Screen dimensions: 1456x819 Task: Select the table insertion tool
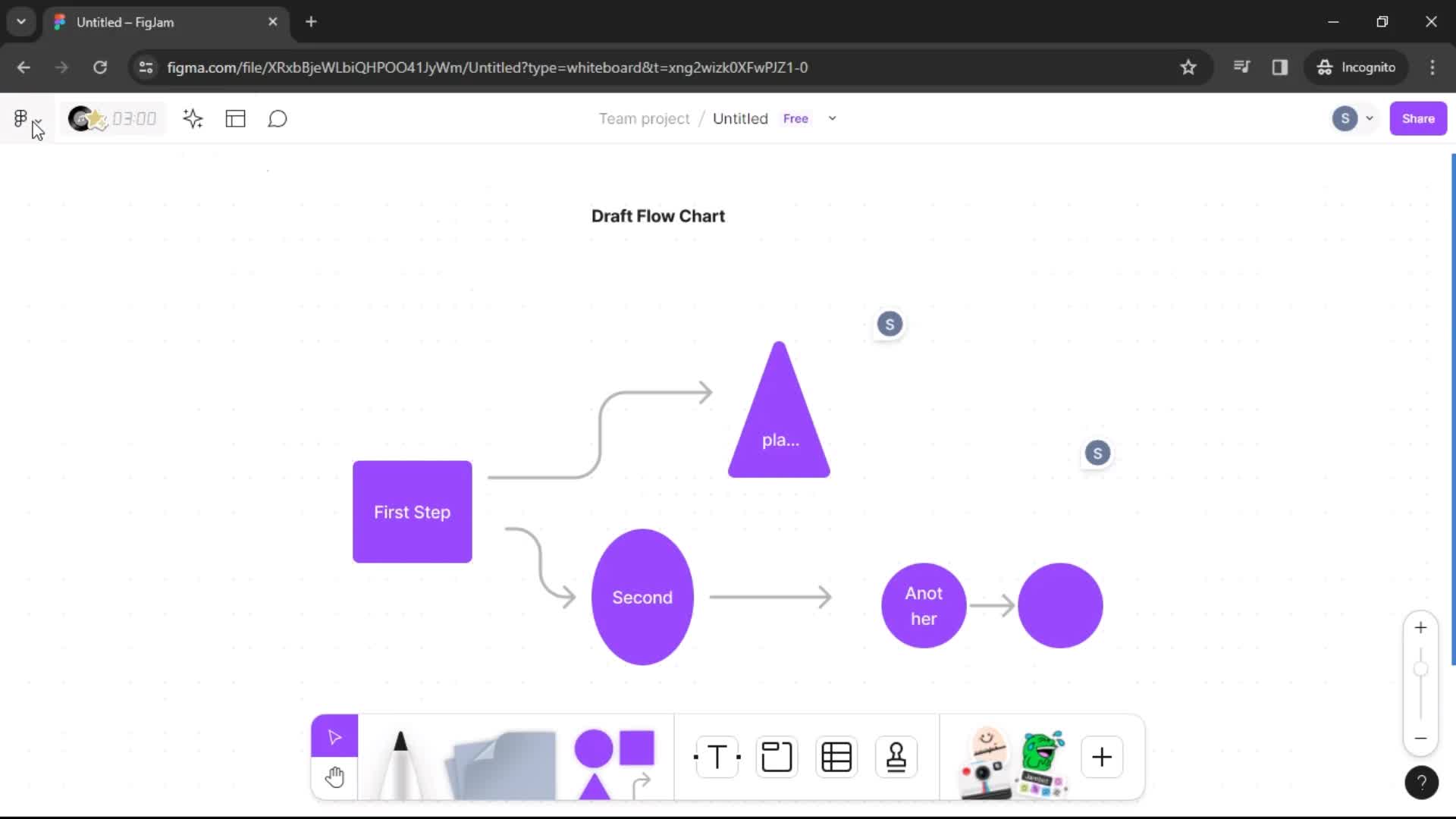pos(836,757)
